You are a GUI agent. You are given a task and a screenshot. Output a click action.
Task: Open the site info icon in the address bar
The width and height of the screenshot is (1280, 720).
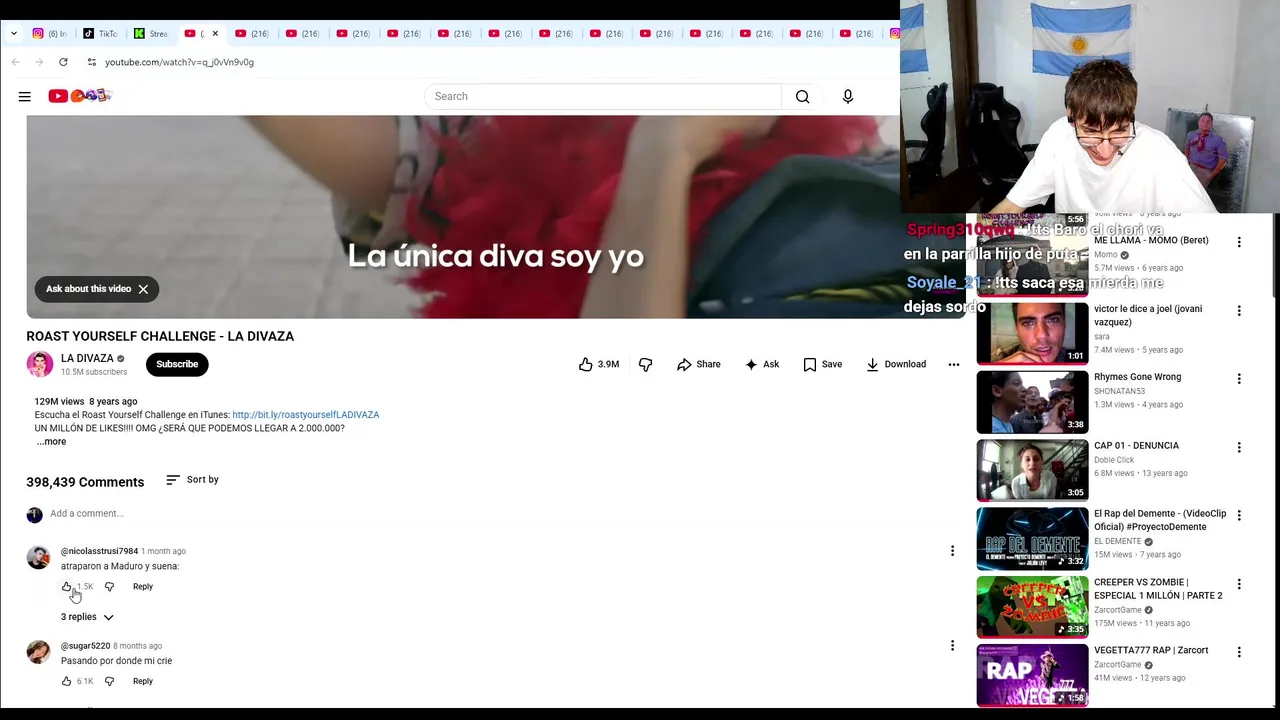point(91,62)
